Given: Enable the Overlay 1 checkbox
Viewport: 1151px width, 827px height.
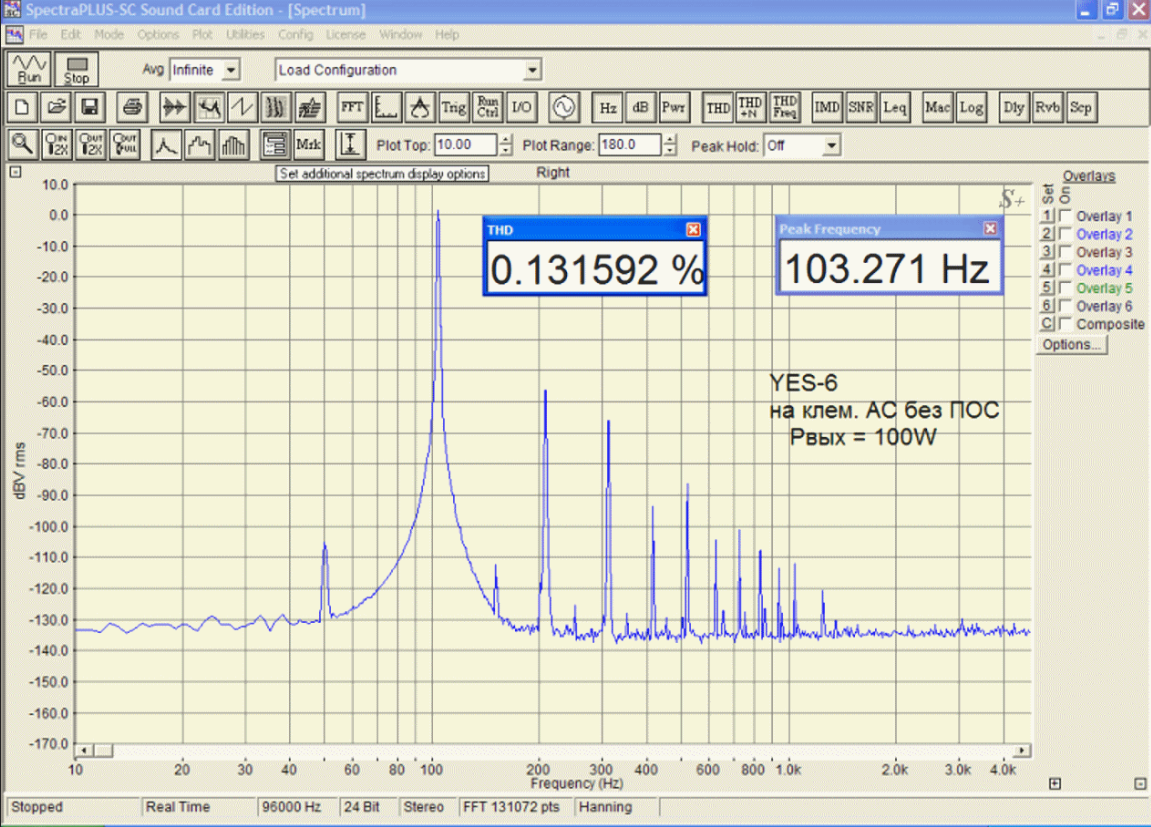Looking at the screenshot, I should pyautogui.click(x=1066, y=216).
